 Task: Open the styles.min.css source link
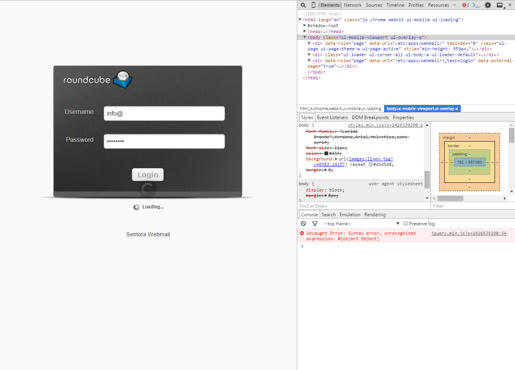pyautogui.click(x=385, y=125)
